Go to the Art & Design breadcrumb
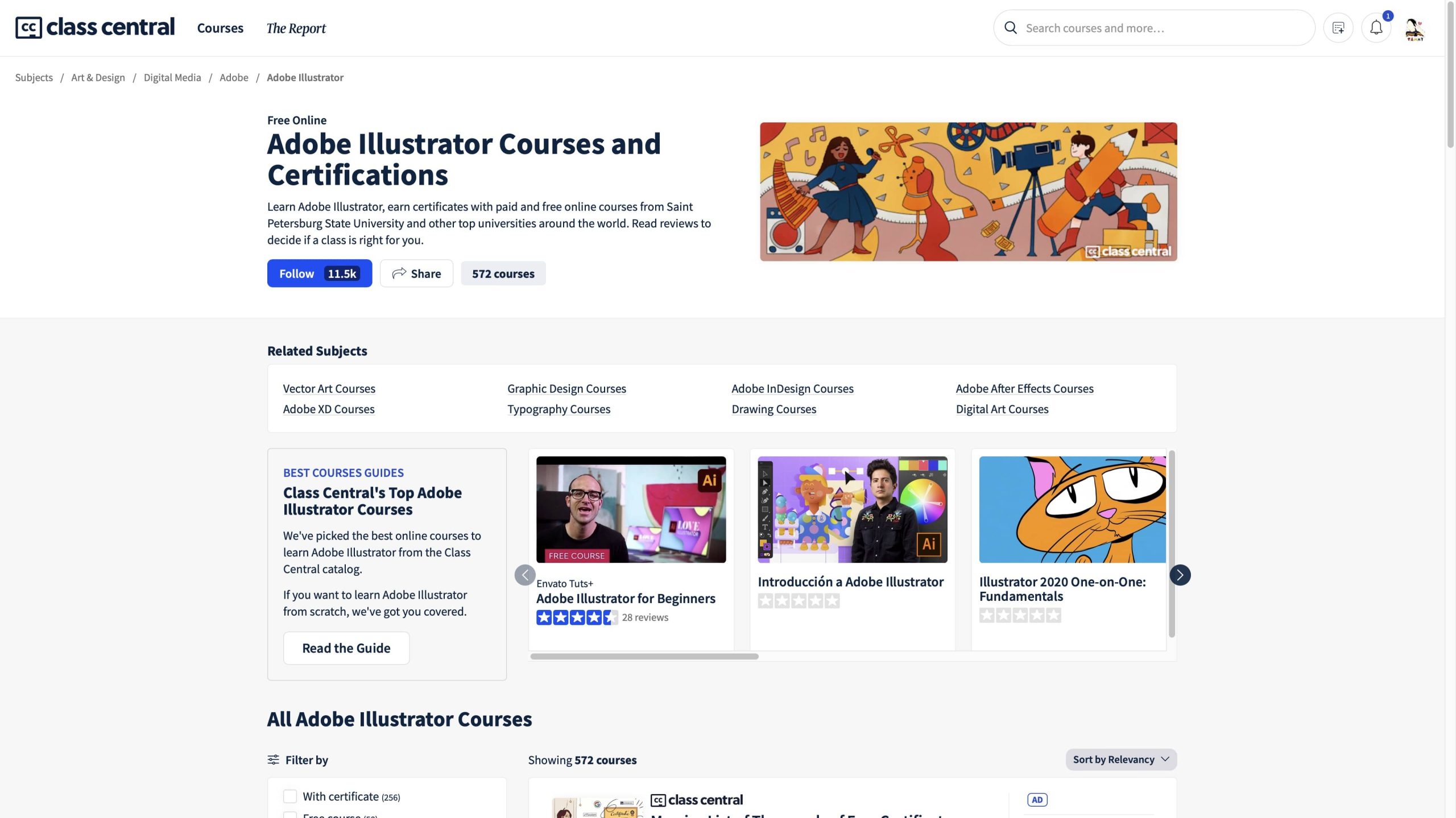The image size is (1456, 818). (98, 77)
